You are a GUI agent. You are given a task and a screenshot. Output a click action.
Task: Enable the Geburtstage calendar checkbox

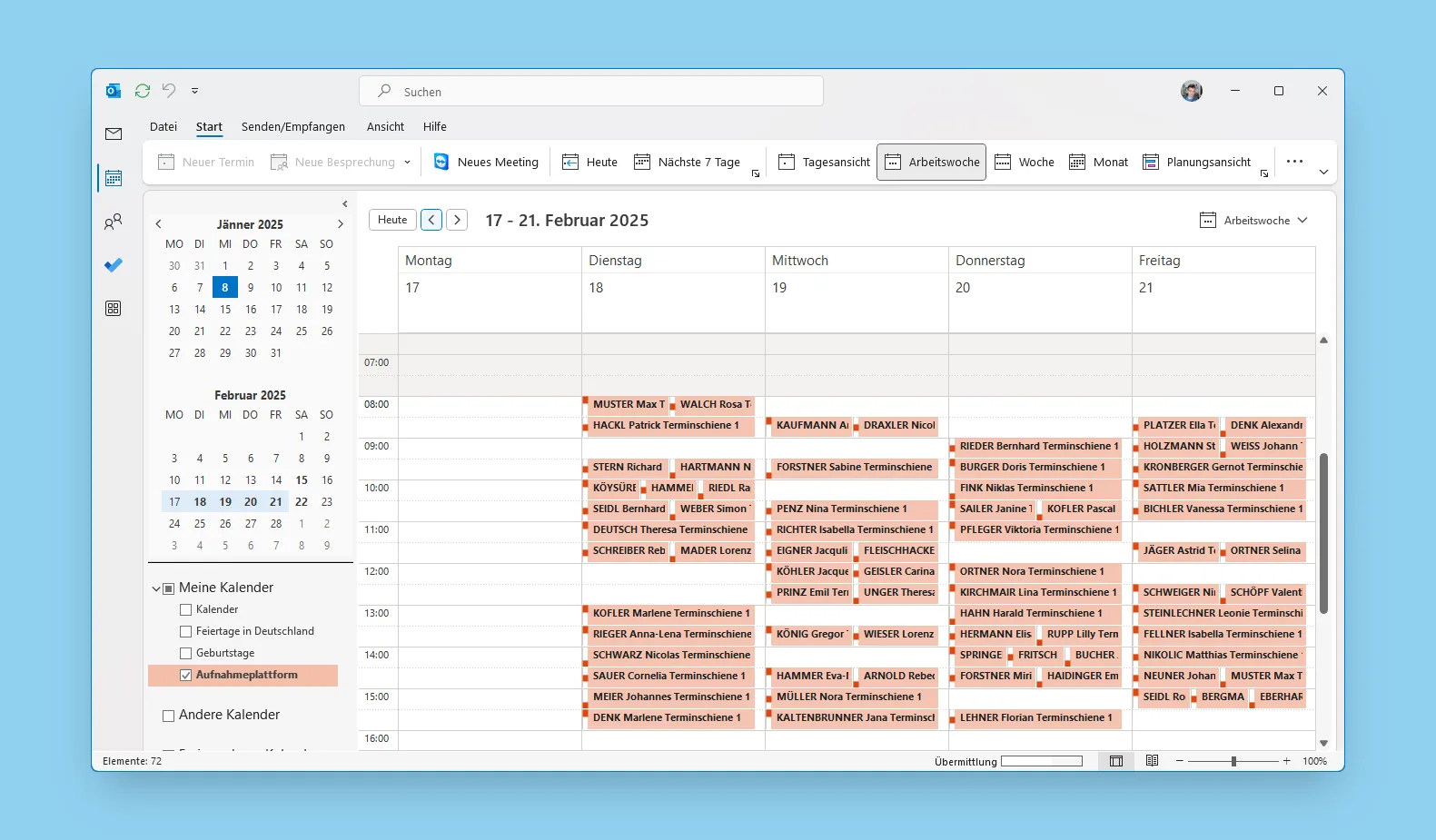click(x=186, y=654)
